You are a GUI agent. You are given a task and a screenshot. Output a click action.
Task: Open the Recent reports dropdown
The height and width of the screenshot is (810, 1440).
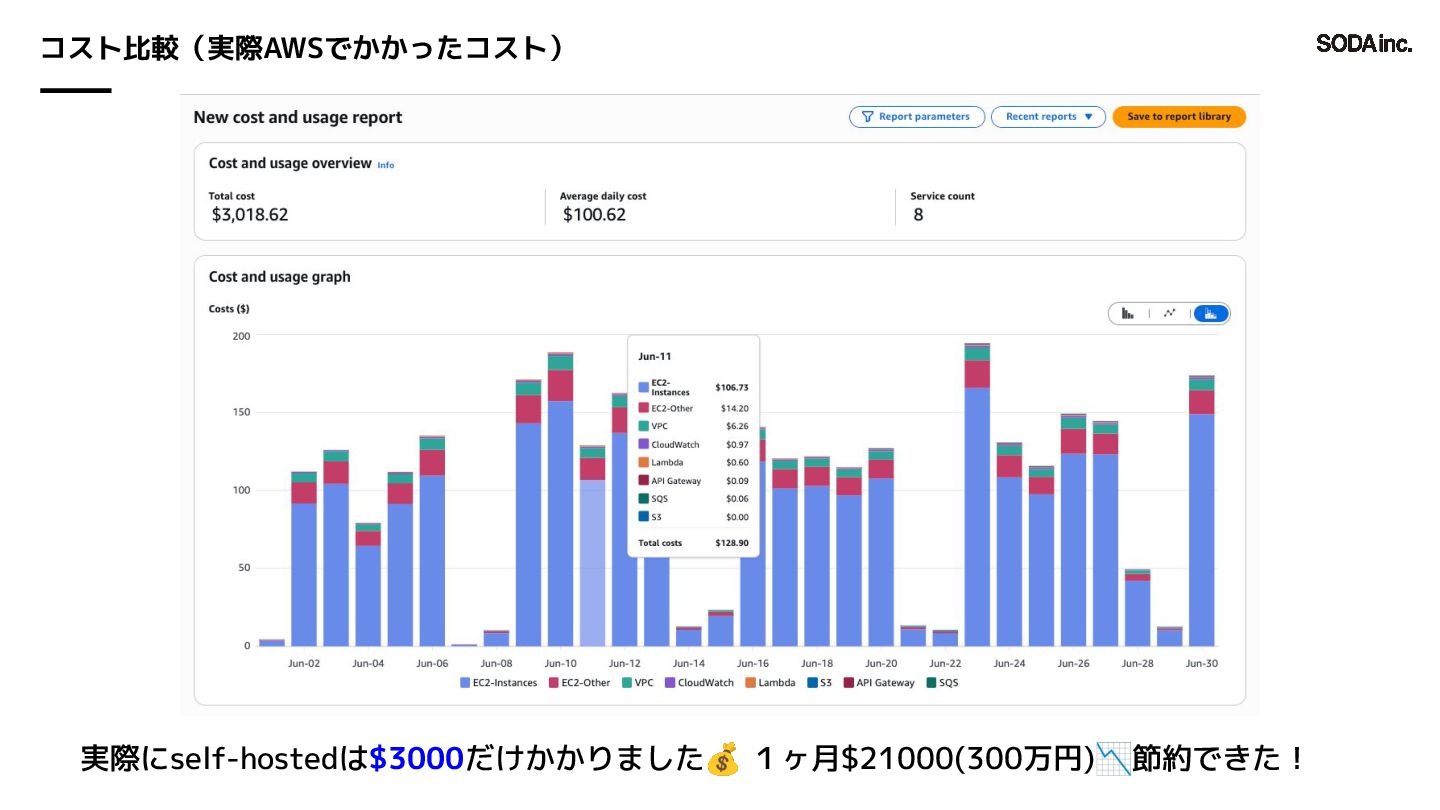1048,117
